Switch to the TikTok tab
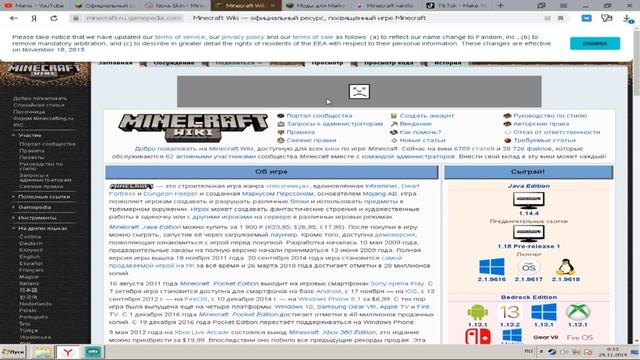640x360 pixels. coord(456,6)
